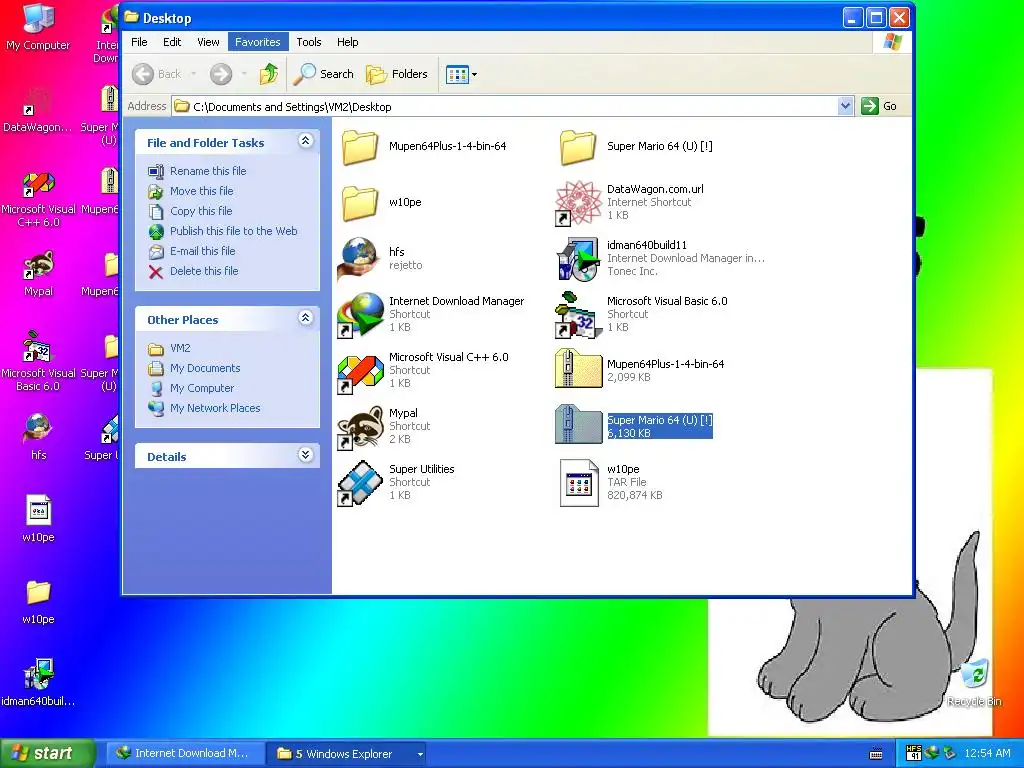Click the Forward arrow toolbar button
Image resolution: width=1024 pixels, height=768 pixels.
click(x=221, y=74)
